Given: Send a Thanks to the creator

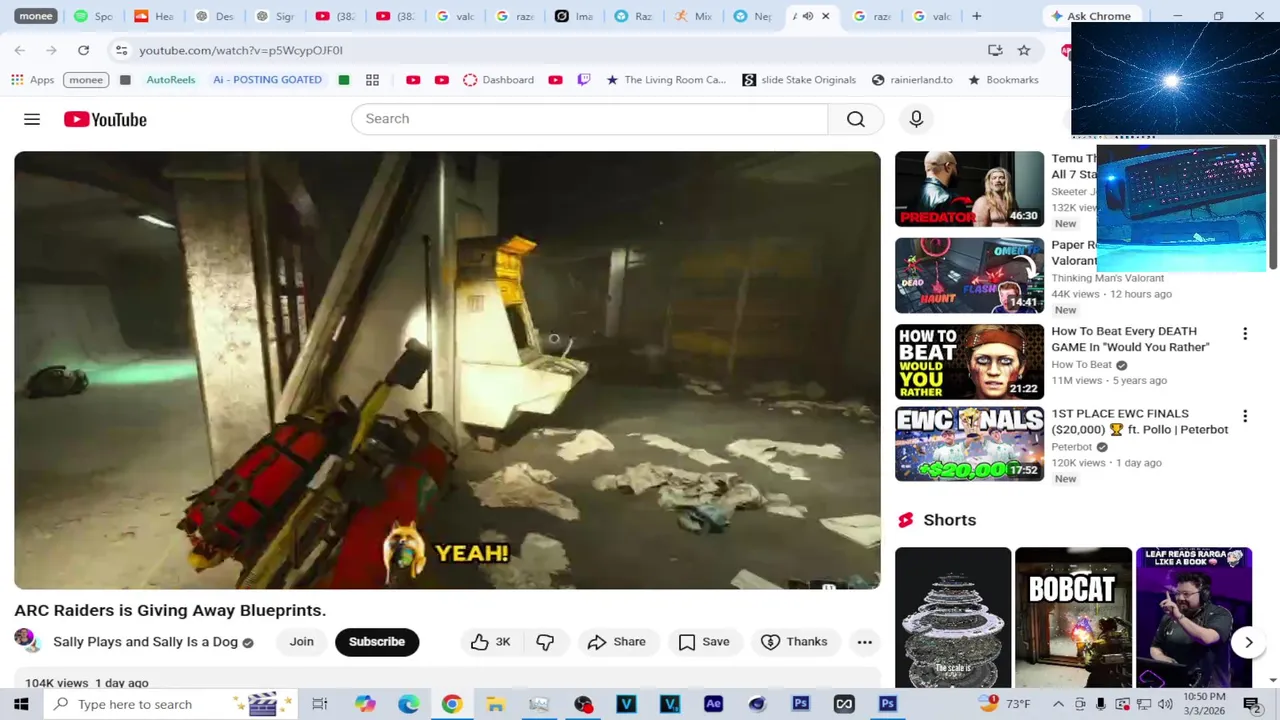Looking at the screenshot, I should (794, 642).
